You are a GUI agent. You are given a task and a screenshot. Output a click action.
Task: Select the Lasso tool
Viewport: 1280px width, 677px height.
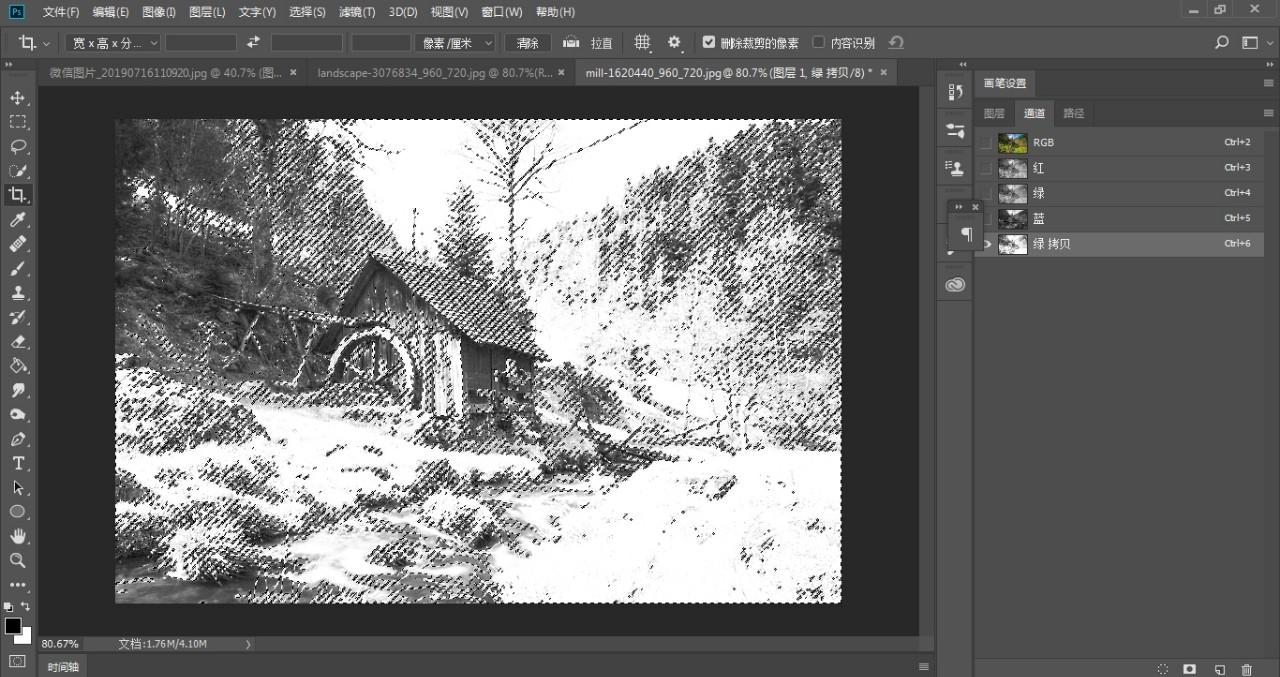click(x=18, y=146)
